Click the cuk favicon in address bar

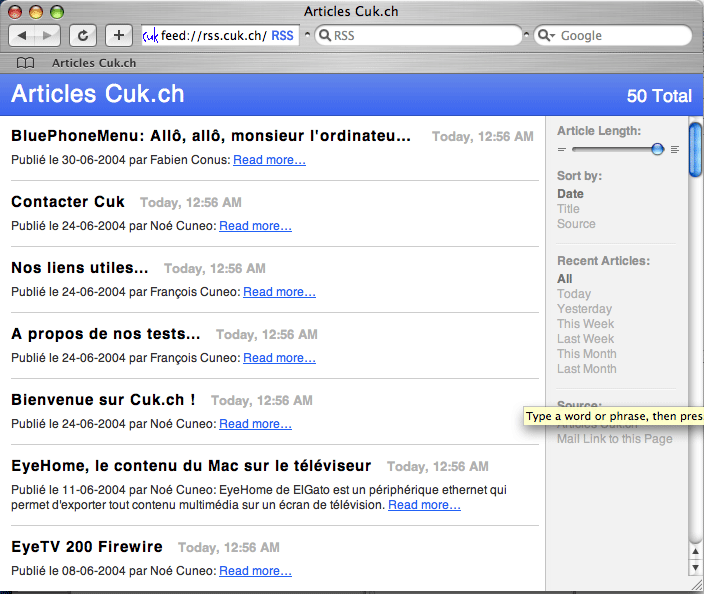[x=150, y=35]
